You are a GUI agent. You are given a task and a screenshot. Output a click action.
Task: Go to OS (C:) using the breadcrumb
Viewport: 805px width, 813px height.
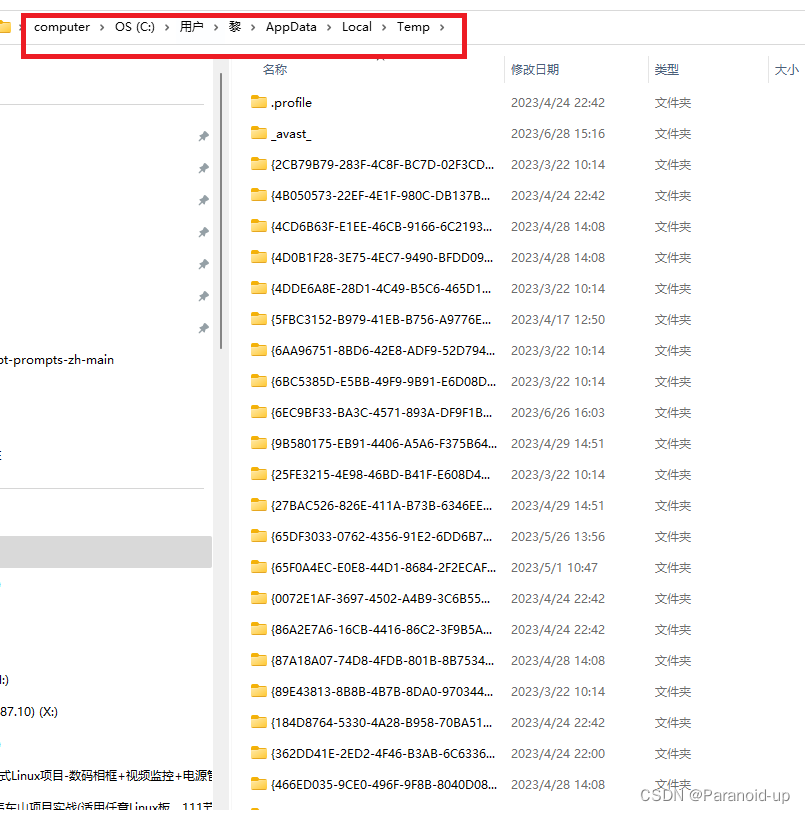[x=134, y=27]
